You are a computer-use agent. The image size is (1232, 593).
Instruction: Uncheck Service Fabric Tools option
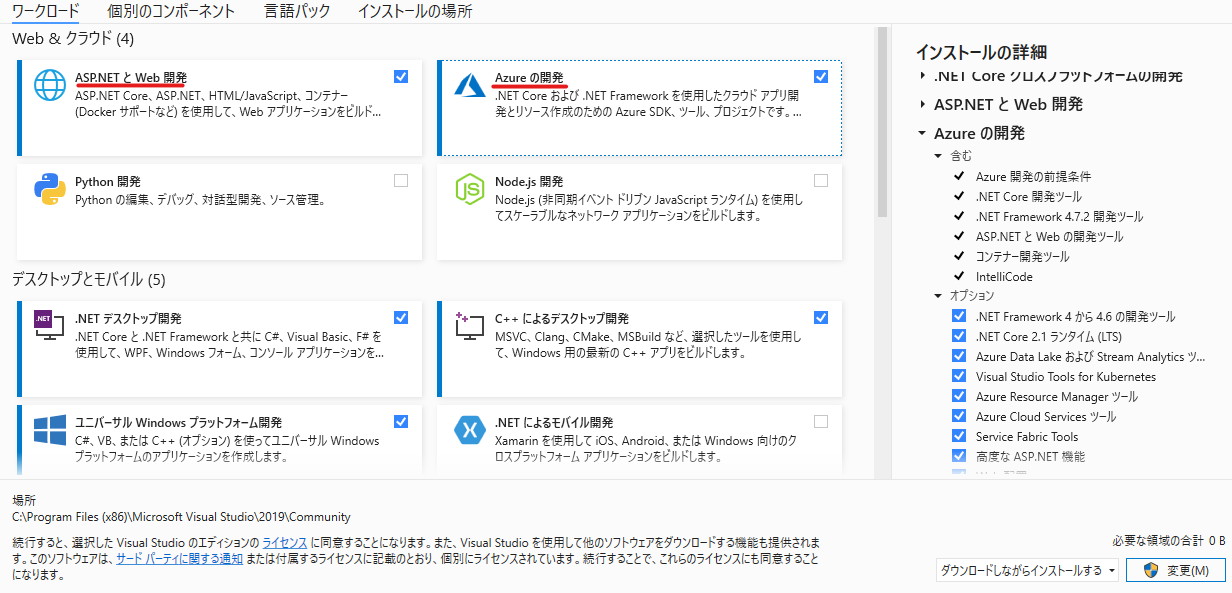960,436
